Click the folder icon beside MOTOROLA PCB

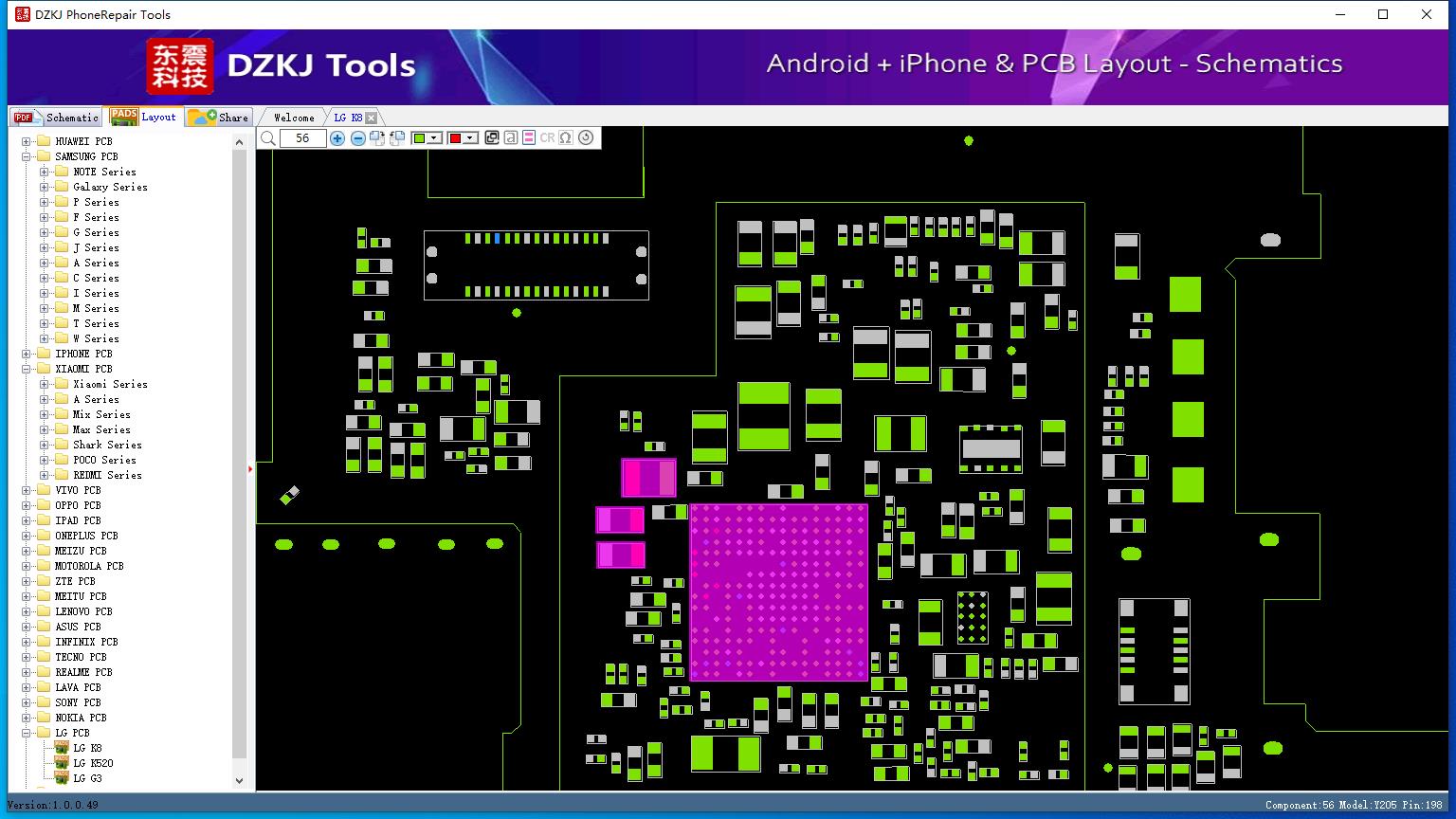(x=43, y=566)
